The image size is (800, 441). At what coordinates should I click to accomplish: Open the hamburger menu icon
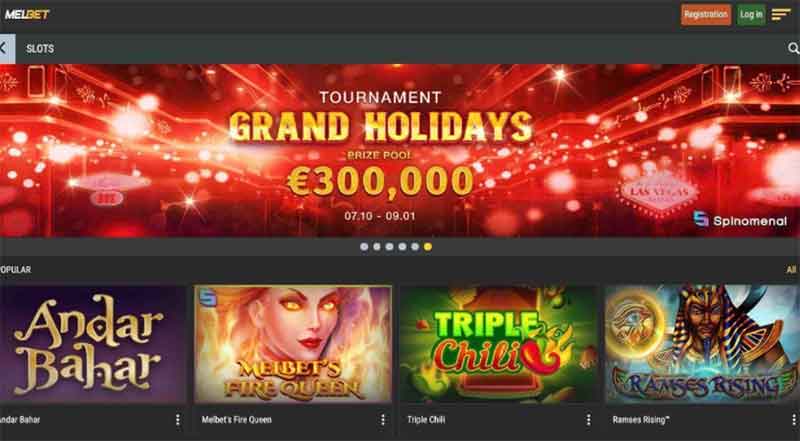pyautogui.click(x=781, y=14)
